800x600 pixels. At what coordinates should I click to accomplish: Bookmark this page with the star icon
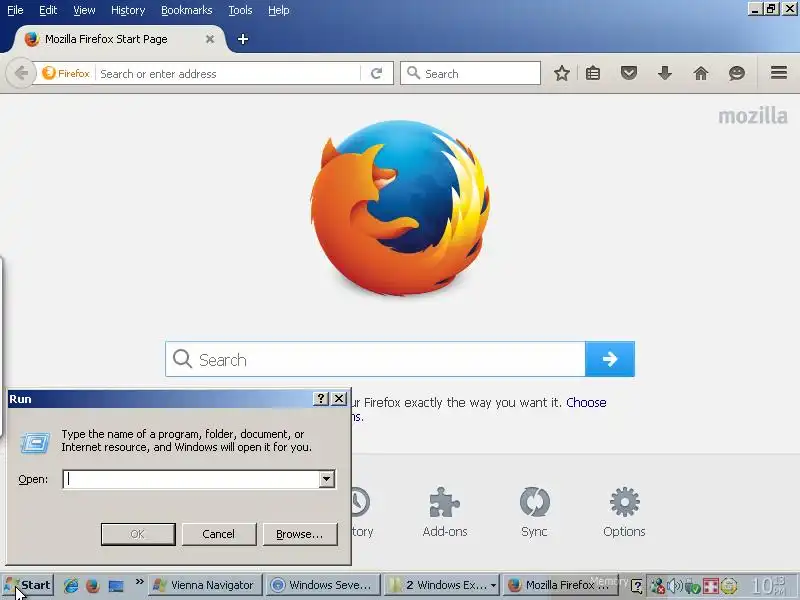click(x=562, y=73)
